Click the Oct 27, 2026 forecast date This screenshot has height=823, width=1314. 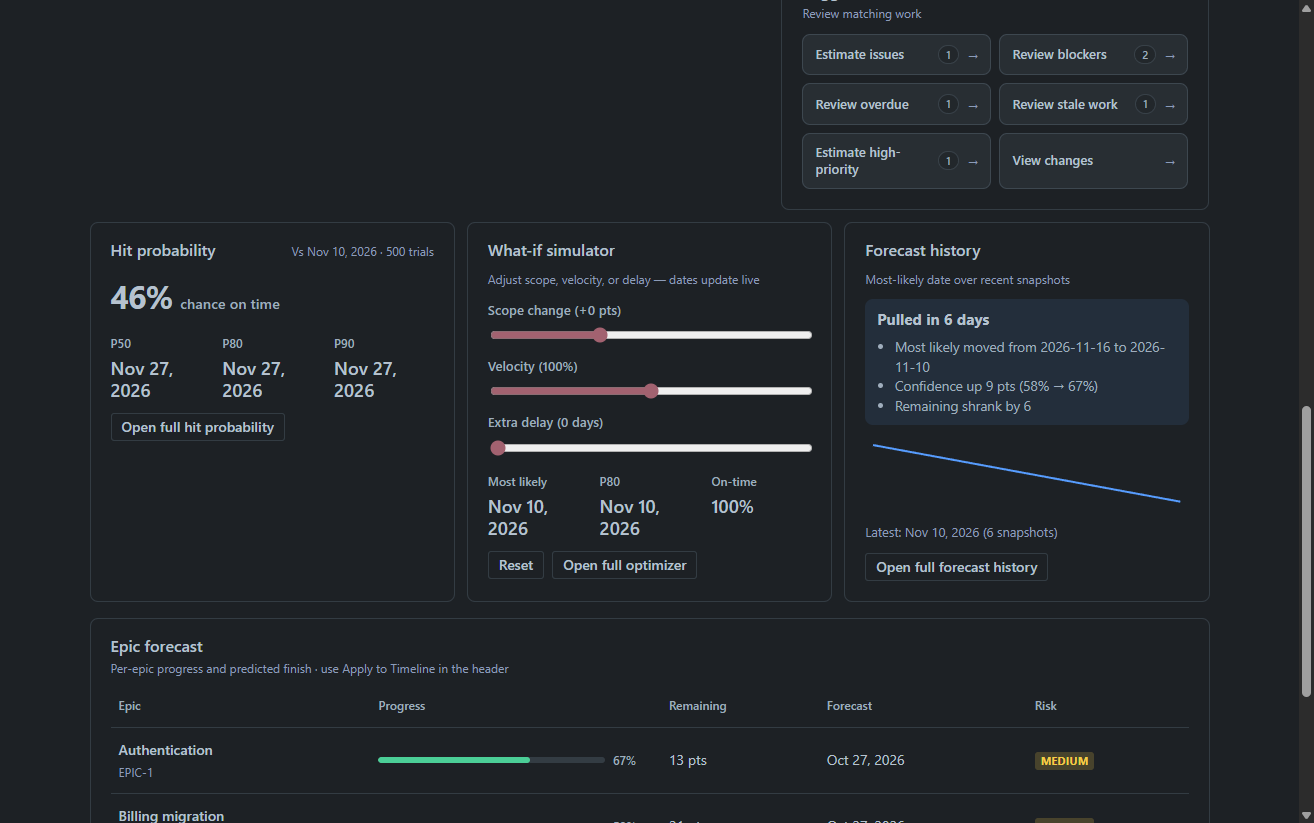(x=866, y=760)
